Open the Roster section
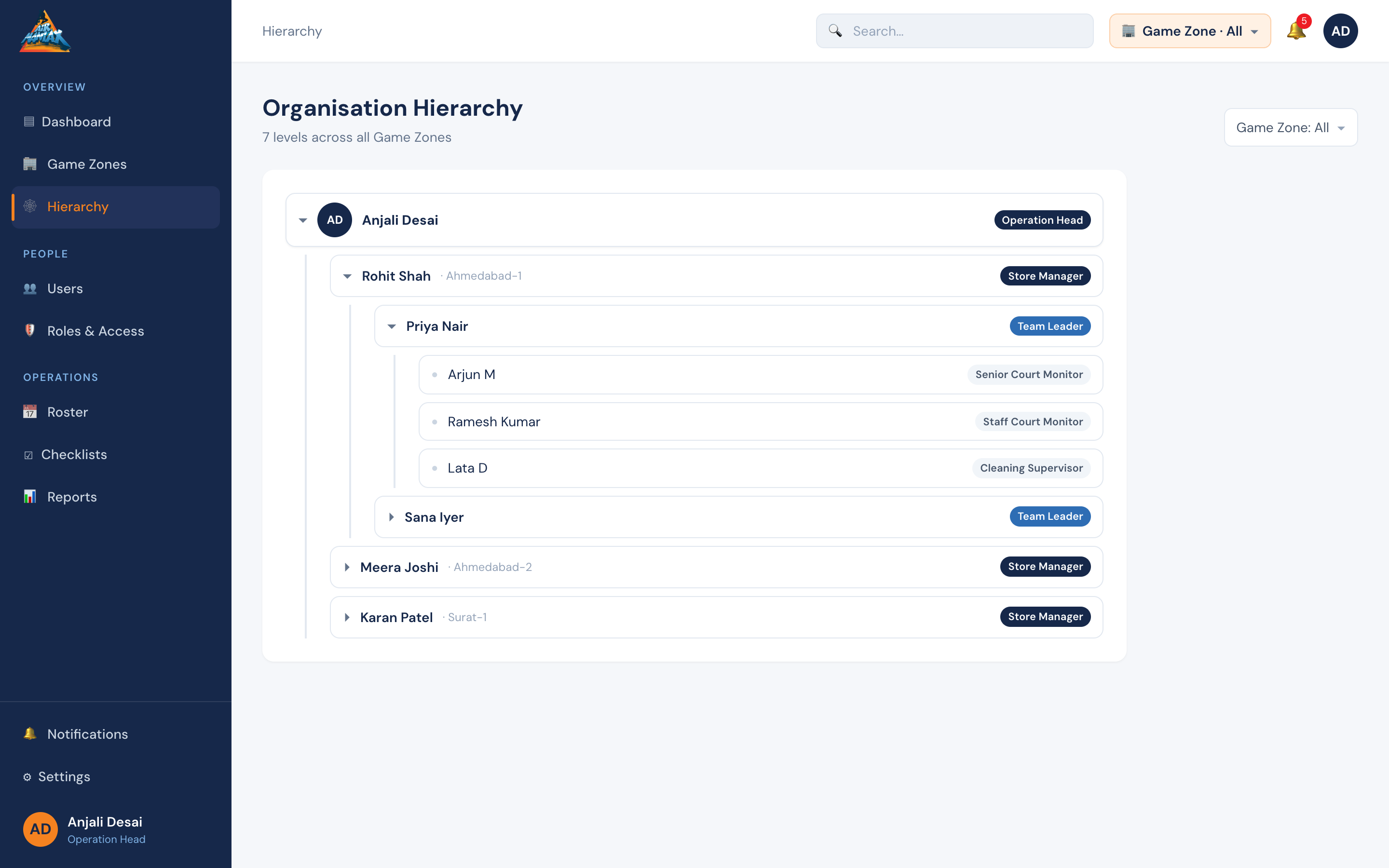Image resolution: width=1389 pixels, height=868 pixels. point(115,412)
